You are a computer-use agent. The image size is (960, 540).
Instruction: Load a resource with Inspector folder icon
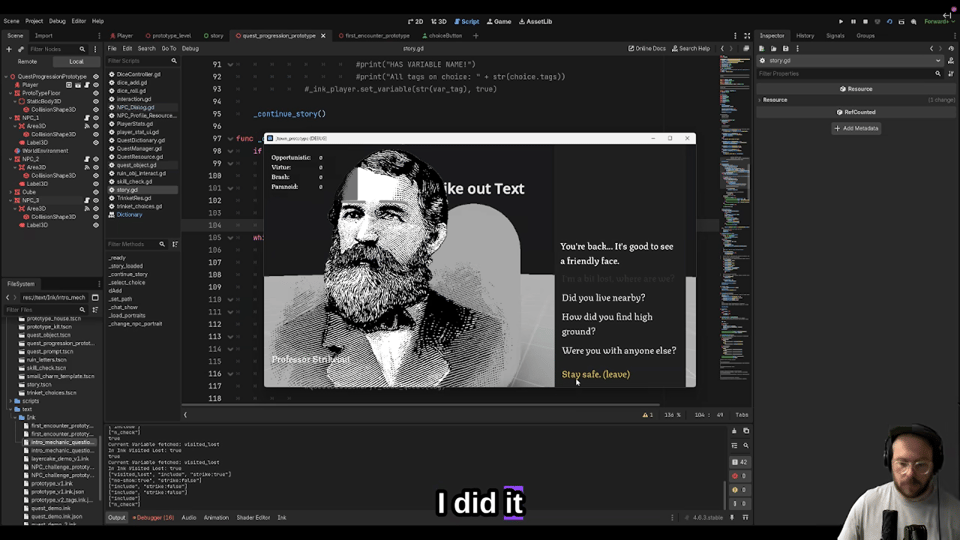coord(773,48)
